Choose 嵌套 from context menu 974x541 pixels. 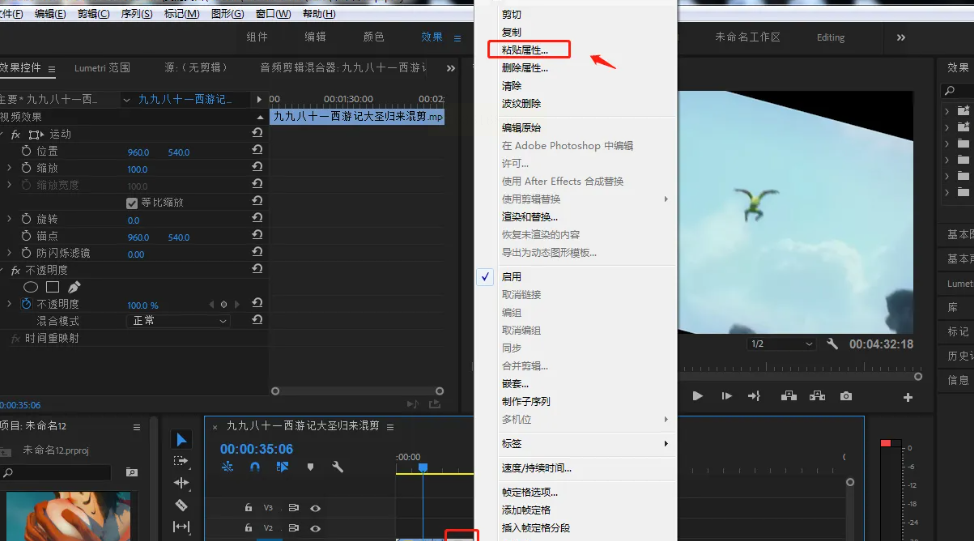[x=515, y=384]
